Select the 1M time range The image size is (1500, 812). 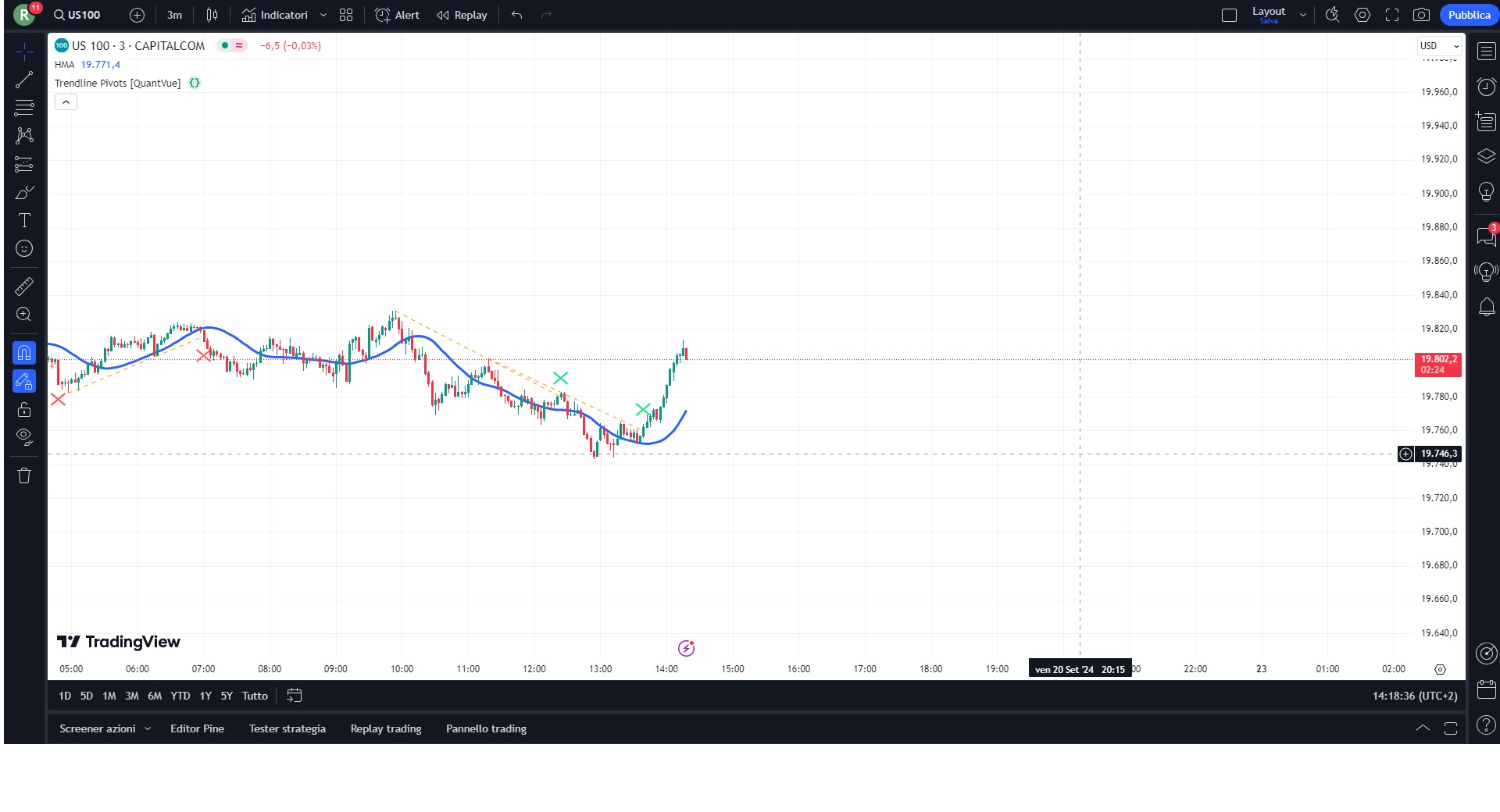(x=109, y=696)
